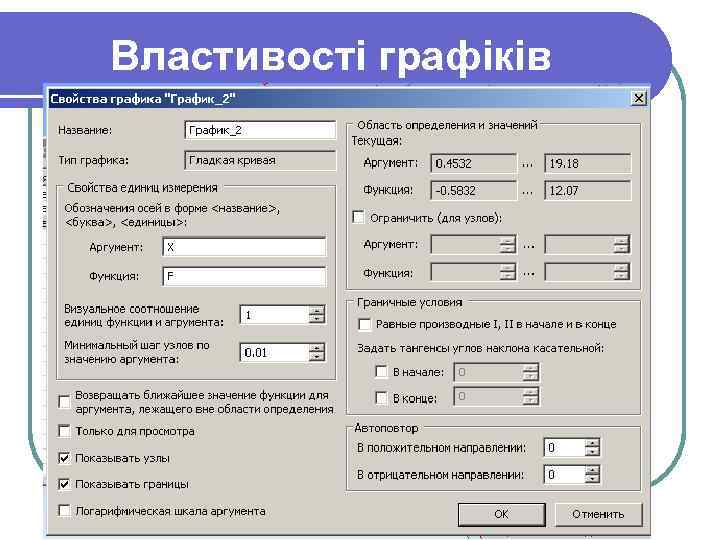Edit the Название field with График_2
720x540 pixels.
260,130
